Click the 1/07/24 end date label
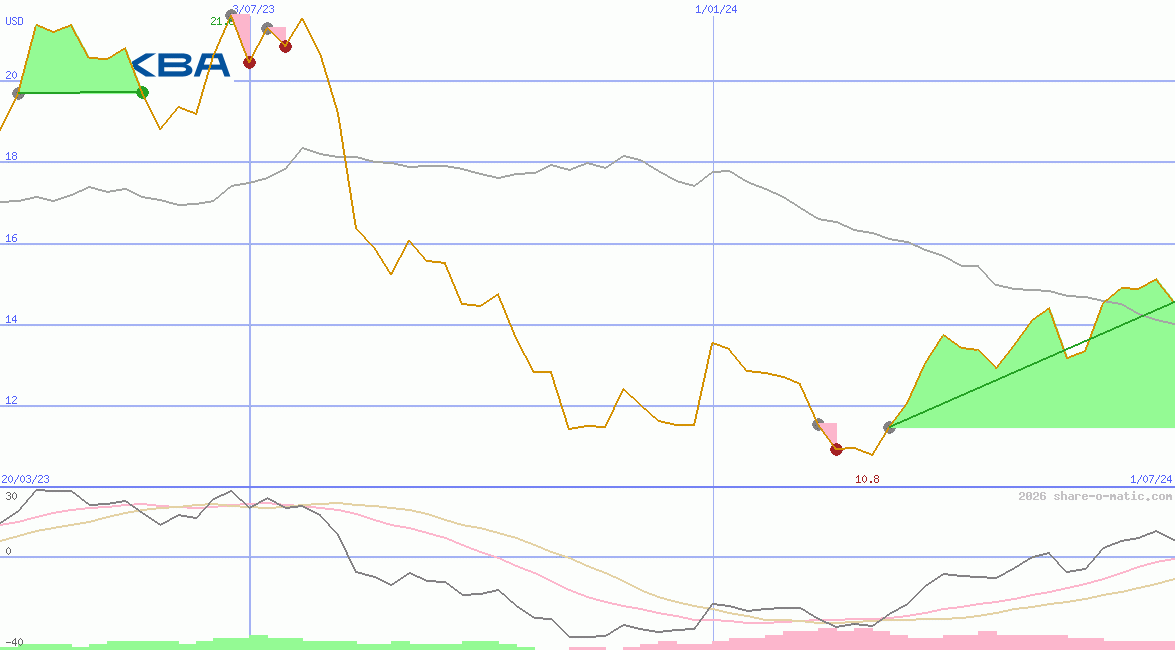Viewport: 1175px width, 650px height. tap(1150, 480)
